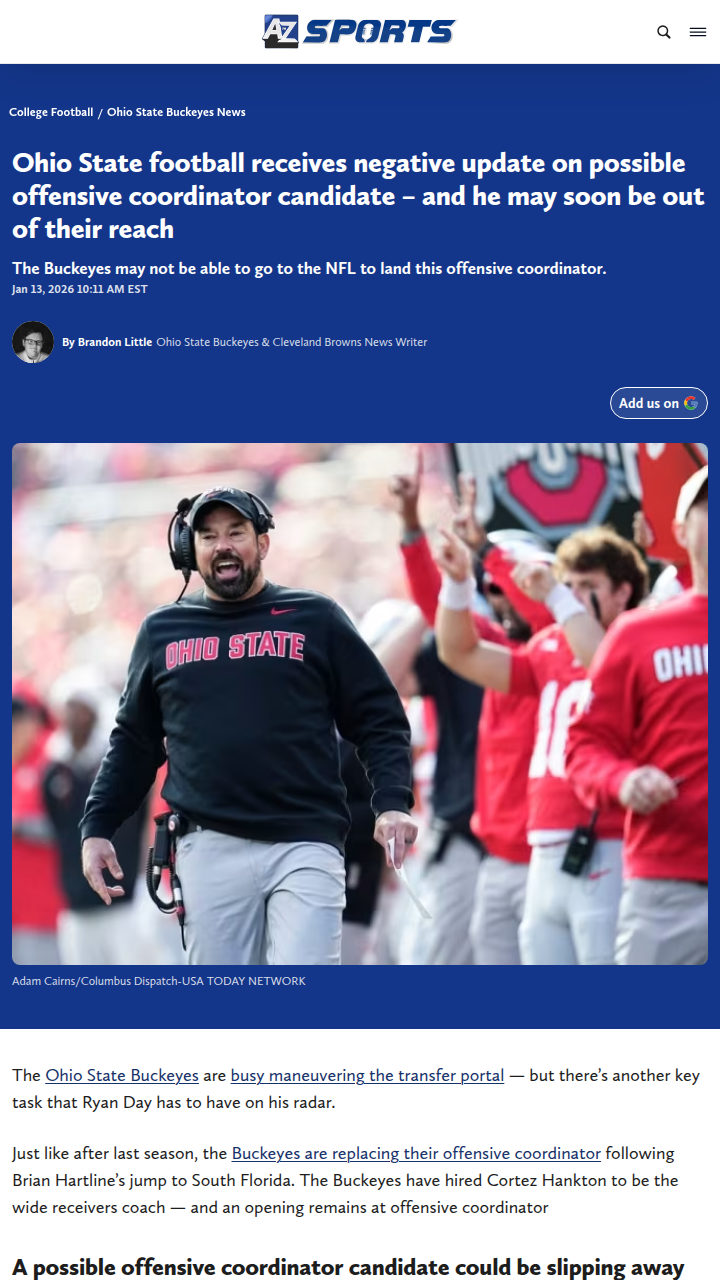Image resolution: width=720 pixels, height=1280 pixels.
Task: Click the Google G logo icon
Action: (691, 403)
